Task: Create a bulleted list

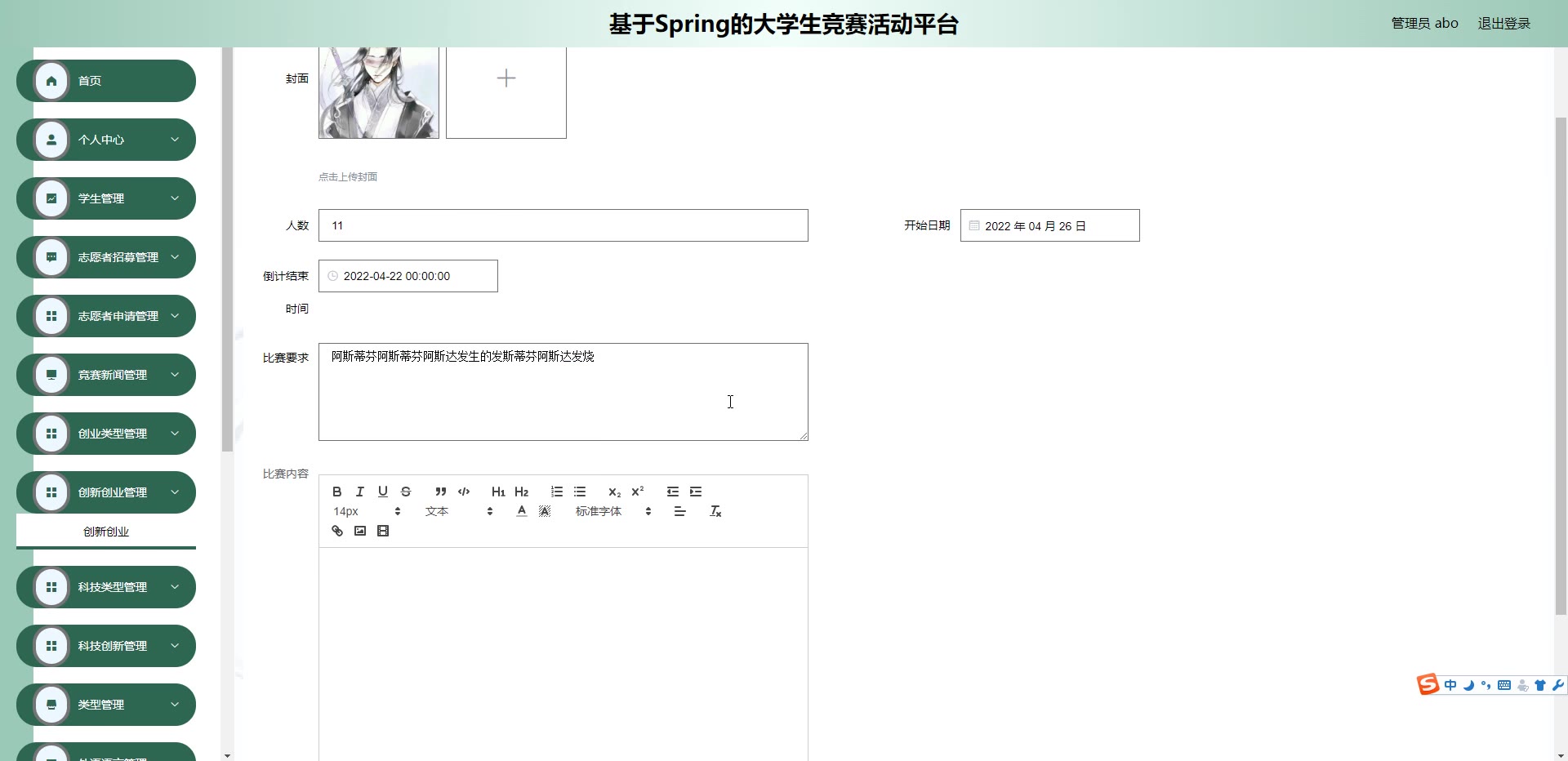Action: [580, 492]
